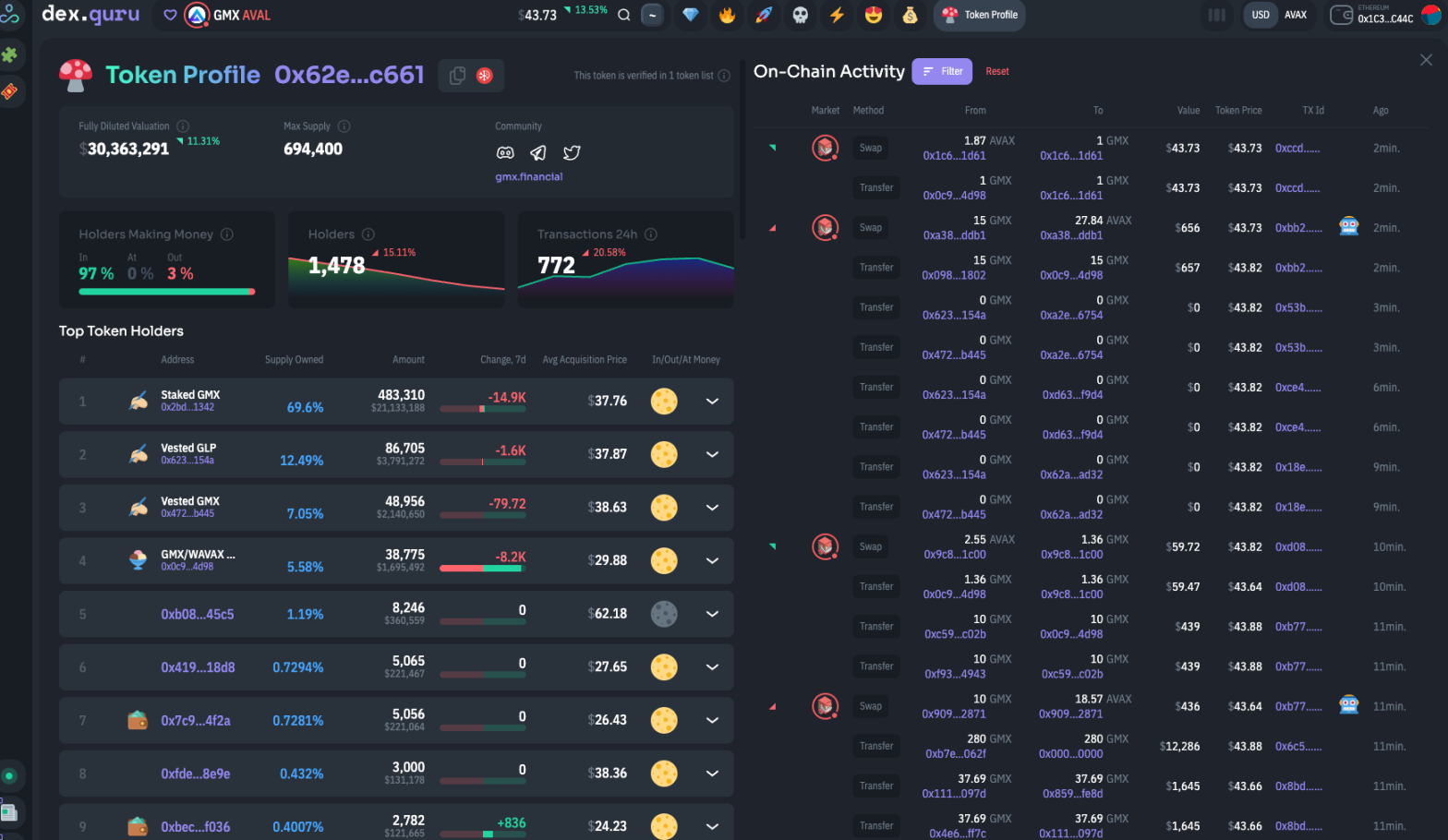Viewport: 1448px width, 840px height.
Task: Expand the Vested GMX holder row
Action: pos(712,508)
